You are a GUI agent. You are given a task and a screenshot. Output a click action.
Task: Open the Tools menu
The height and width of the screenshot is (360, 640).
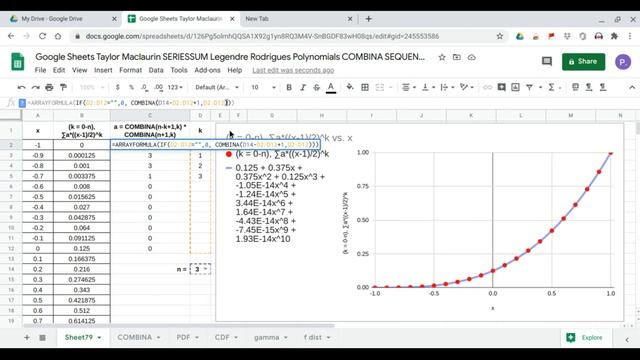click(179, 70)
